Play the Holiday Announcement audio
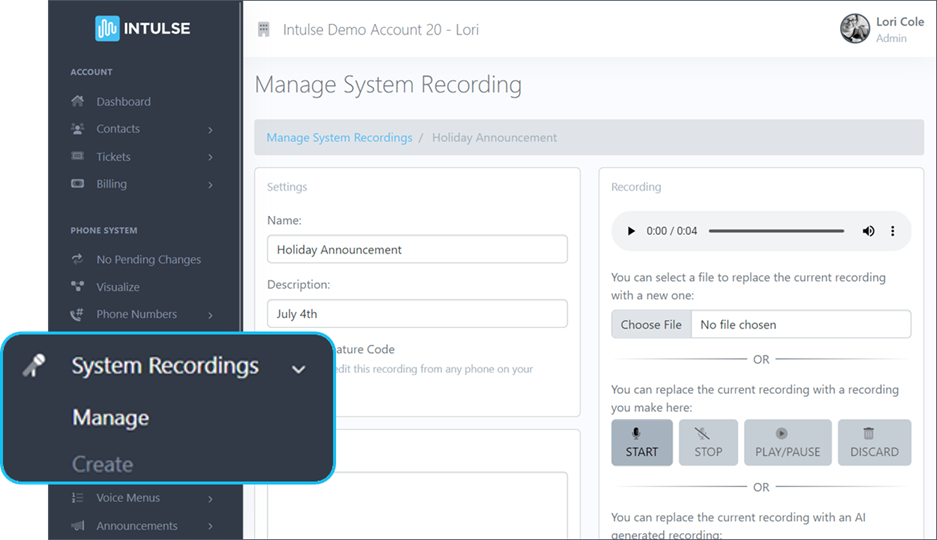This screenshot has height=540, width=937. [631, 231]
